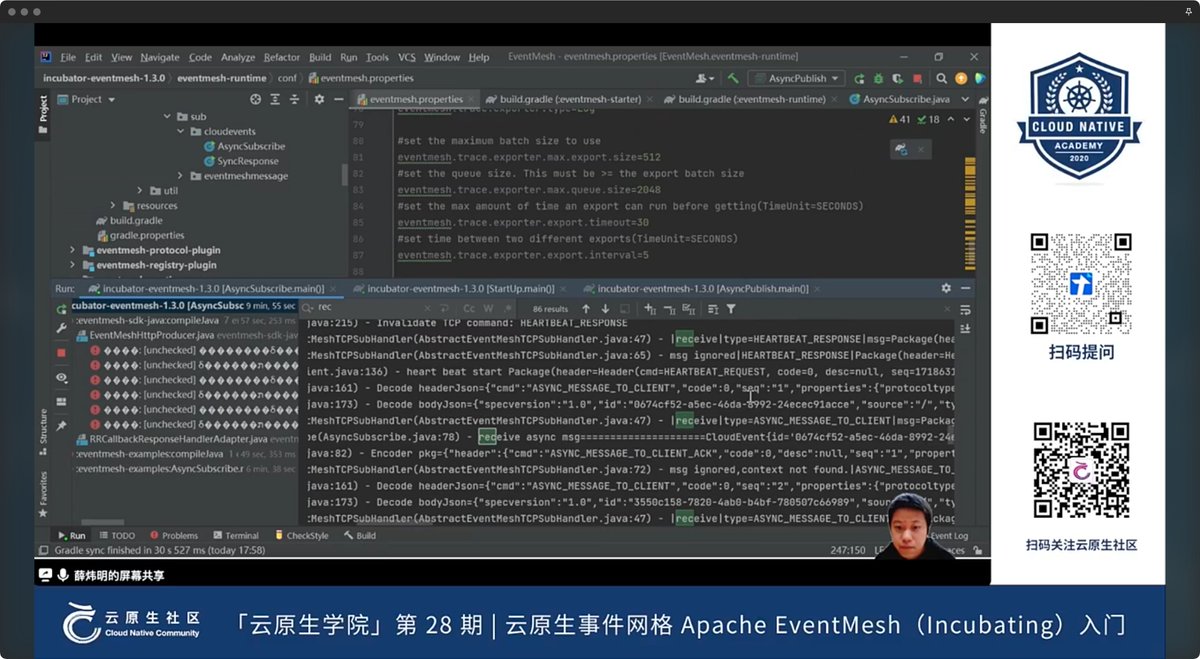Click warnings count indicator 41
Viewport: 1200px width, 659px height.
(x=900, y=119)
